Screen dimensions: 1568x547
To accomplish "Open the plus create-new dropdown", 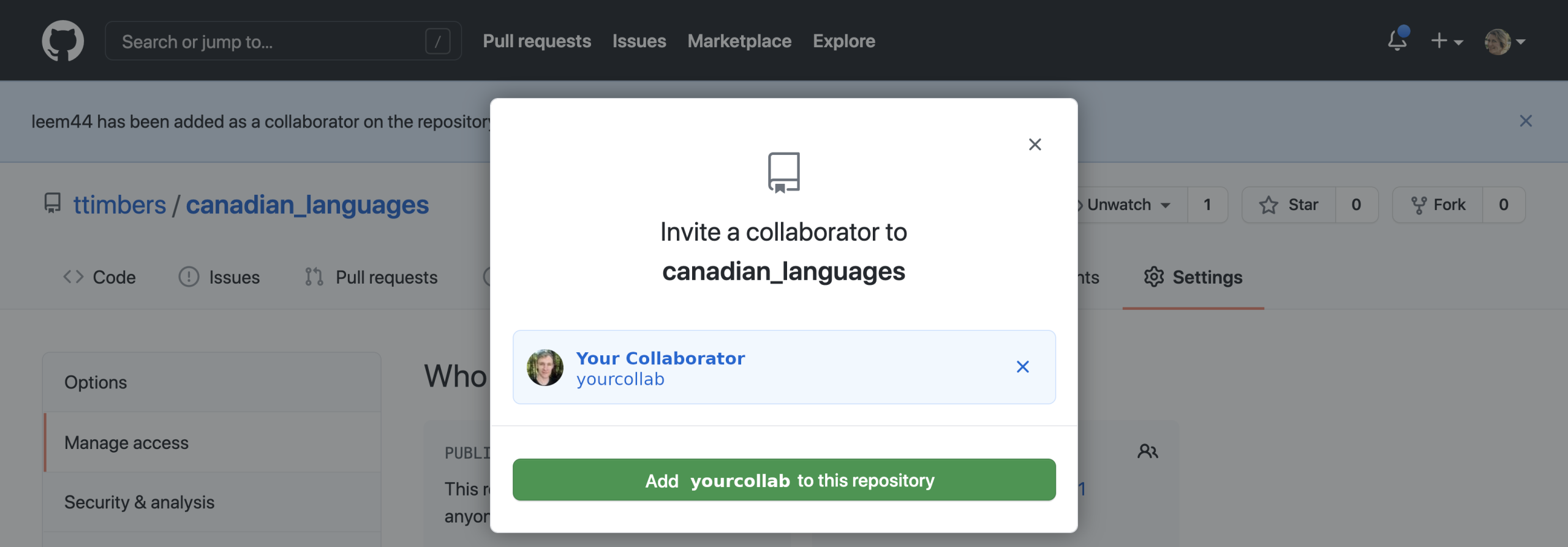I will [x=1446, y=41].
